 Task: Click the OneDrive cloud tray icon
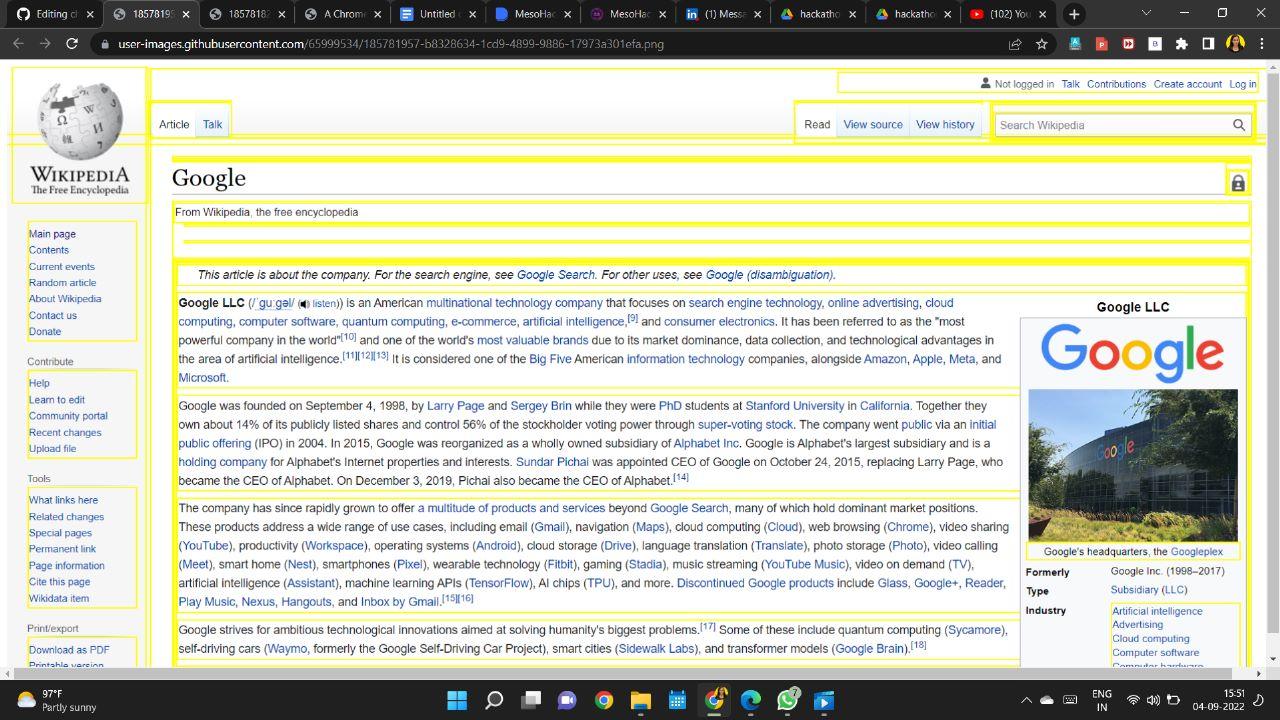1047,700
